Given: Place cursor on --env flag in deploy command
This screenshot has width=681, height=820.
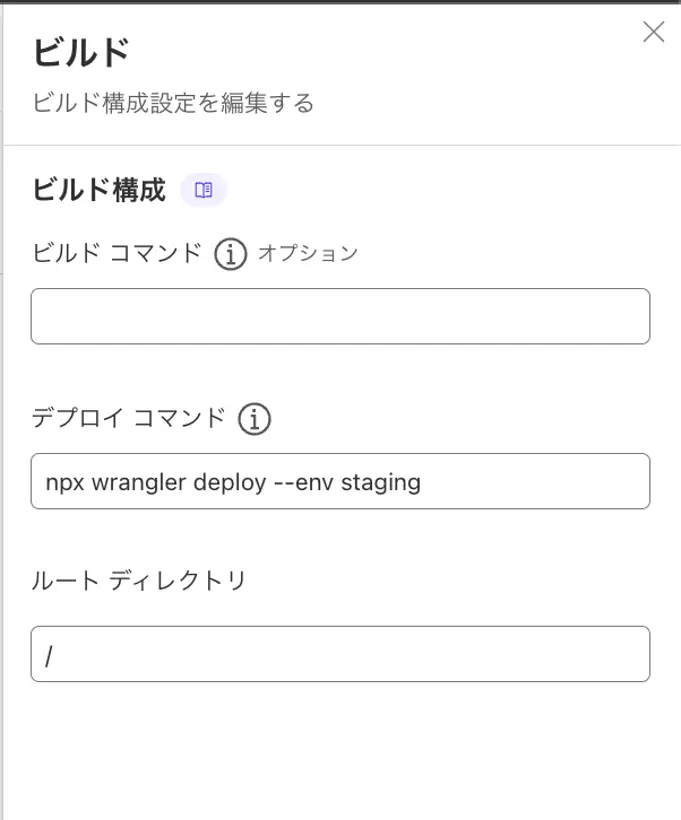Looking at the screenshot, I should [x=303, y=482].
